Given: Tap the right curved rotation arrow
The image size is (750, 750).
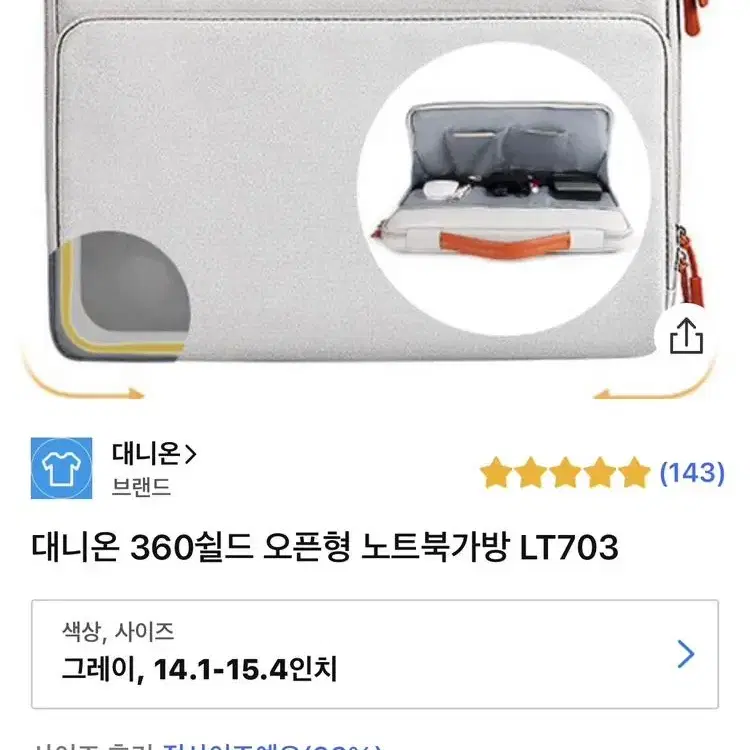Looking at the screenshot, I should (x=654, y=381).
